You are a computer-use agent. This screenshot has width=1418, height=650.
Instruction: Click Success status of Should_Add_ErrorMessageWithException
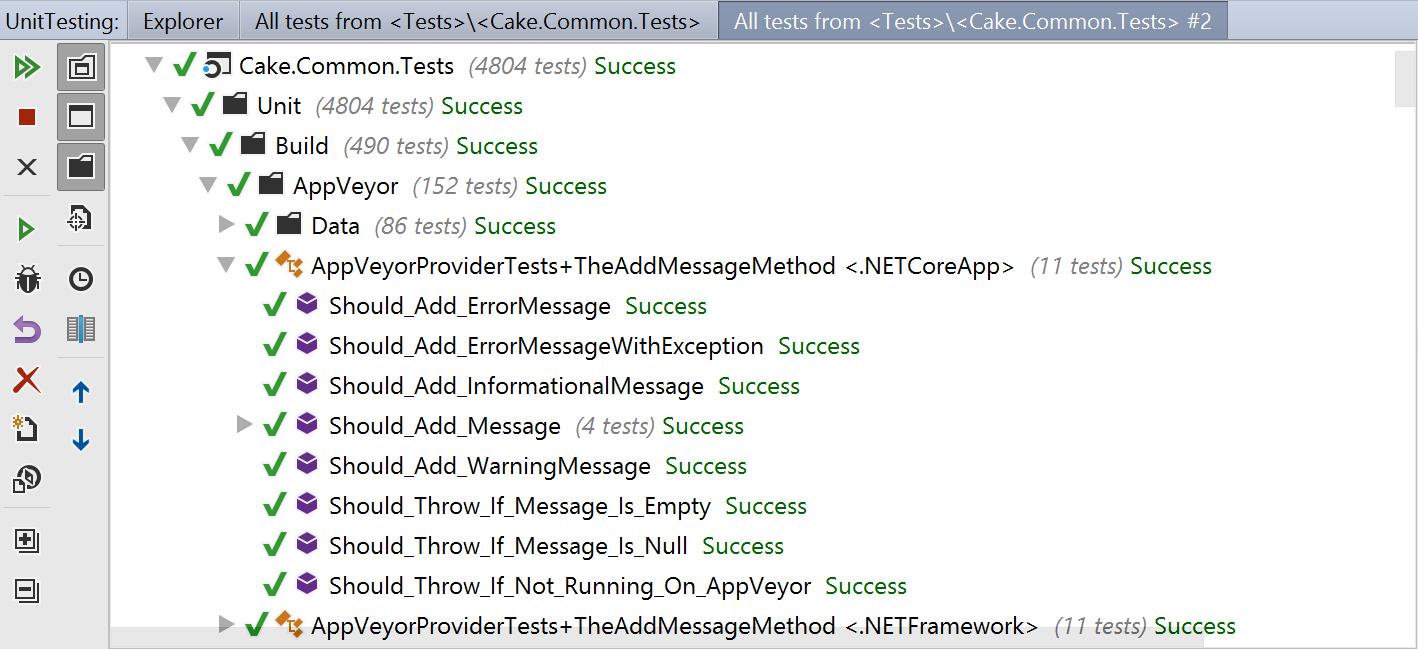(x=819, y=346)
